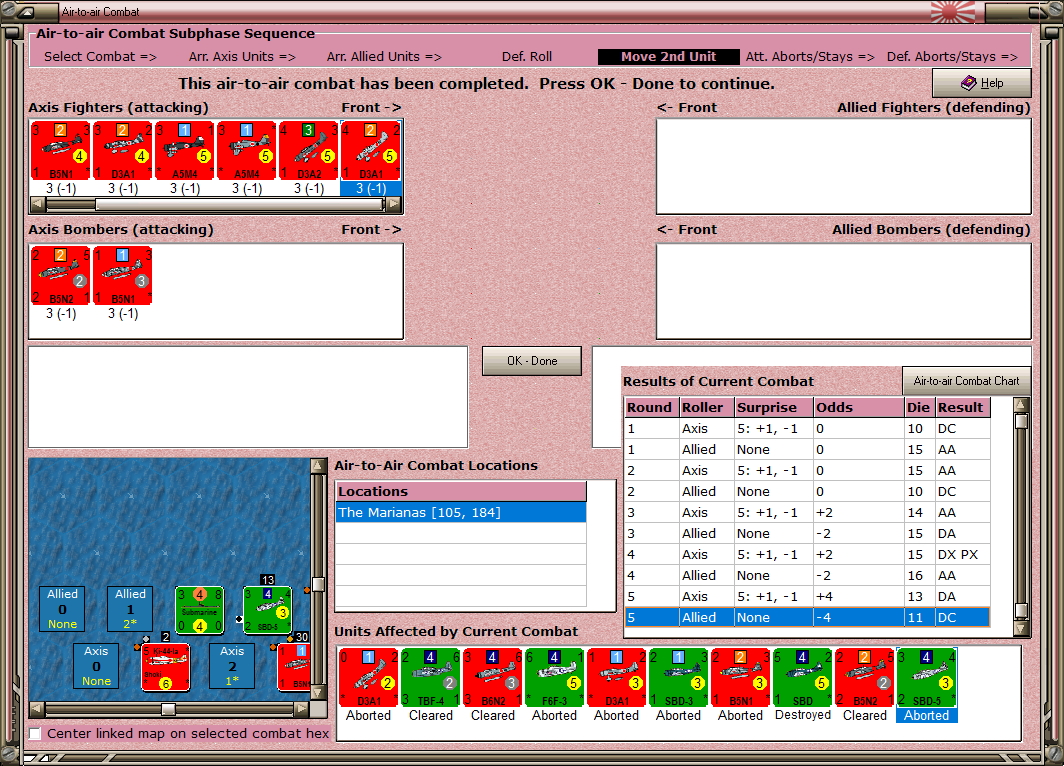Click the Axis 2 1* box on map
The image size is (1064, 766).
click(x=232, y=666)
